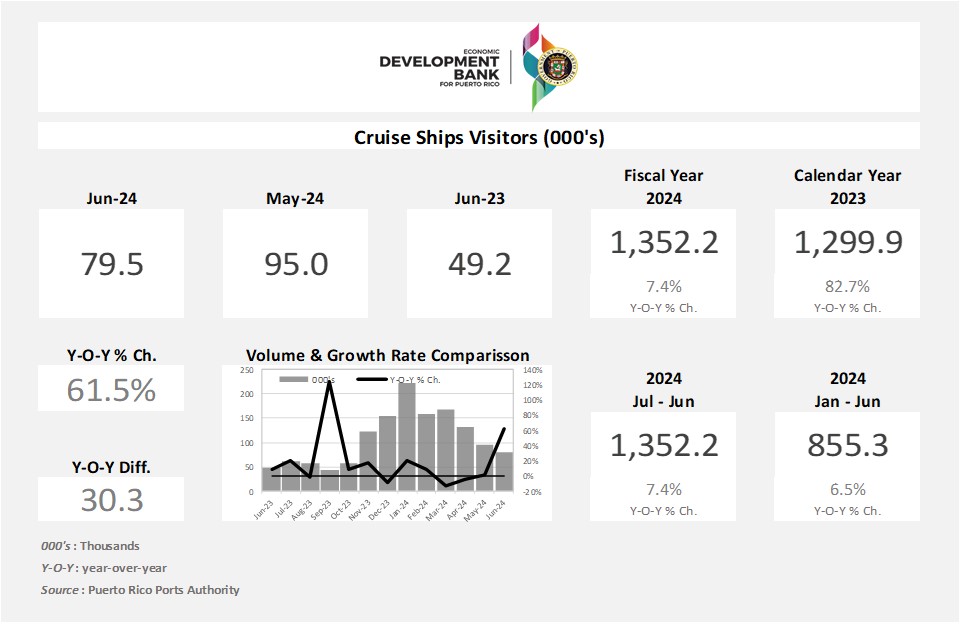Click the colorful ribbon logo graphic
The image size is (960, 624).
point(535,67)
